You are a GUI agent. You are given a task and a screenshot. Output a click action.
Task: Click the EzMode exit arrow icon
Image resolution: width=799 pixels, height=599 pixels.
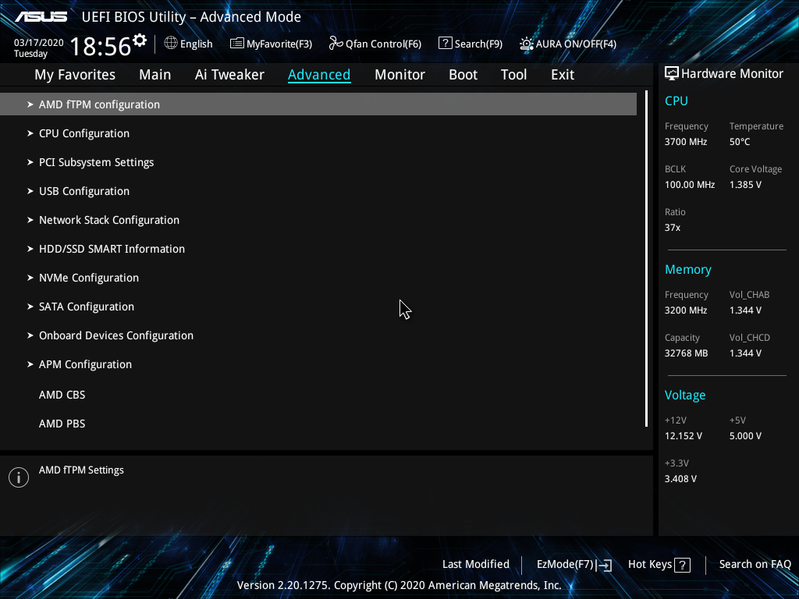pos(604,565)
